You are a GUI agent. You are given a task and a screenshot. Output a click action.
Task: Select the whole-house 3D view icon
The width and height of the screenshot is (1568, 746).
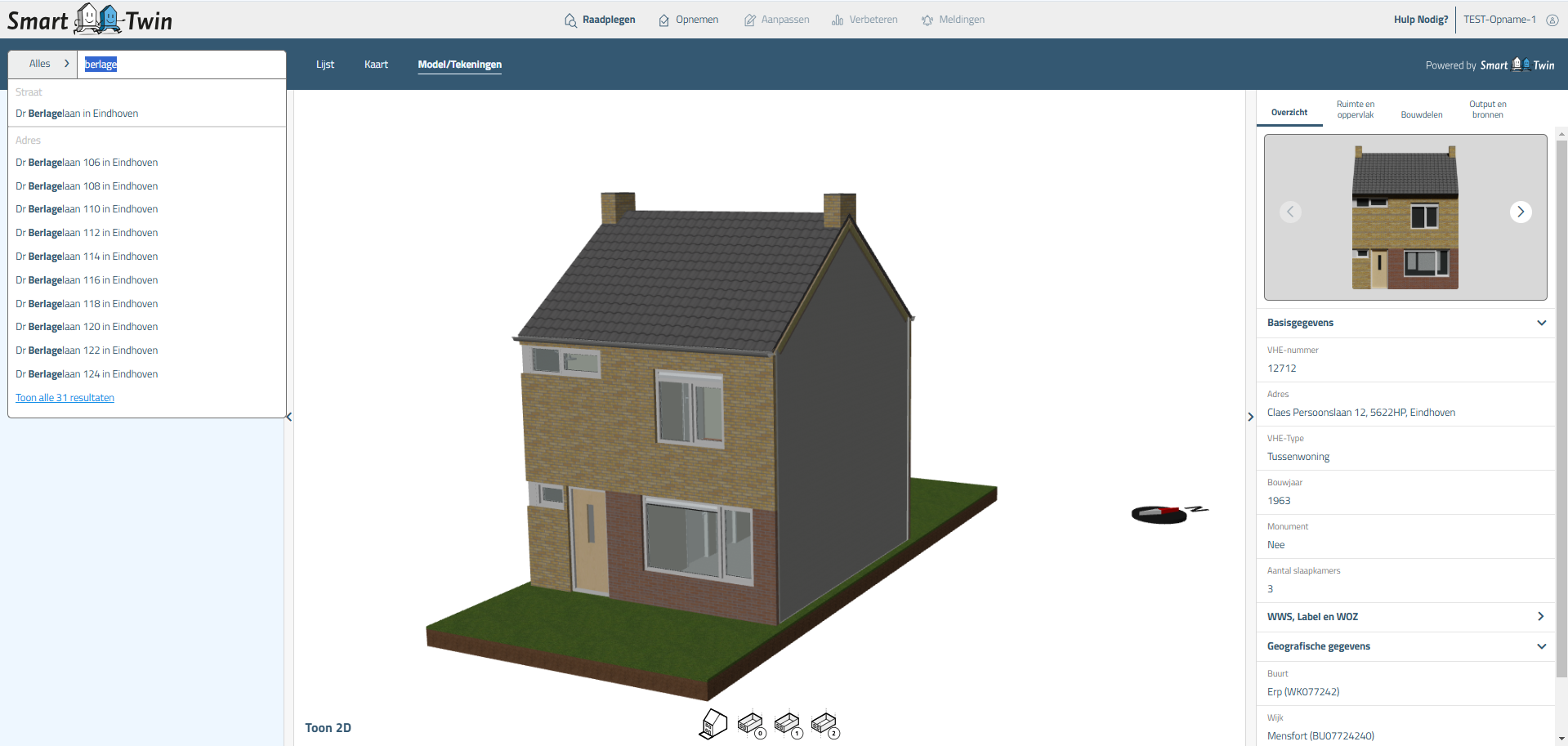tap(713, 724)
